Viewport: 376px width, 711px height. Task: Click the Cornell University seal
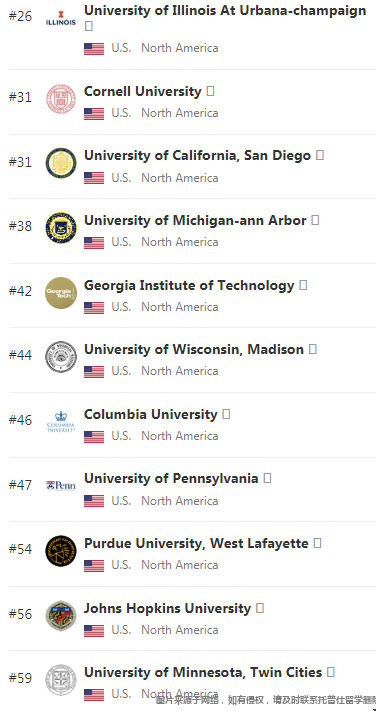61,99
